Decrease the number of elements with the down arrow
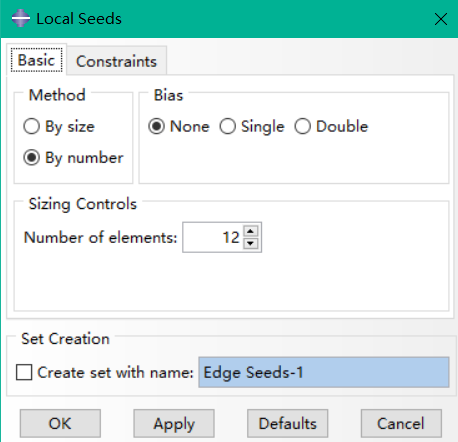 [251, 244]
